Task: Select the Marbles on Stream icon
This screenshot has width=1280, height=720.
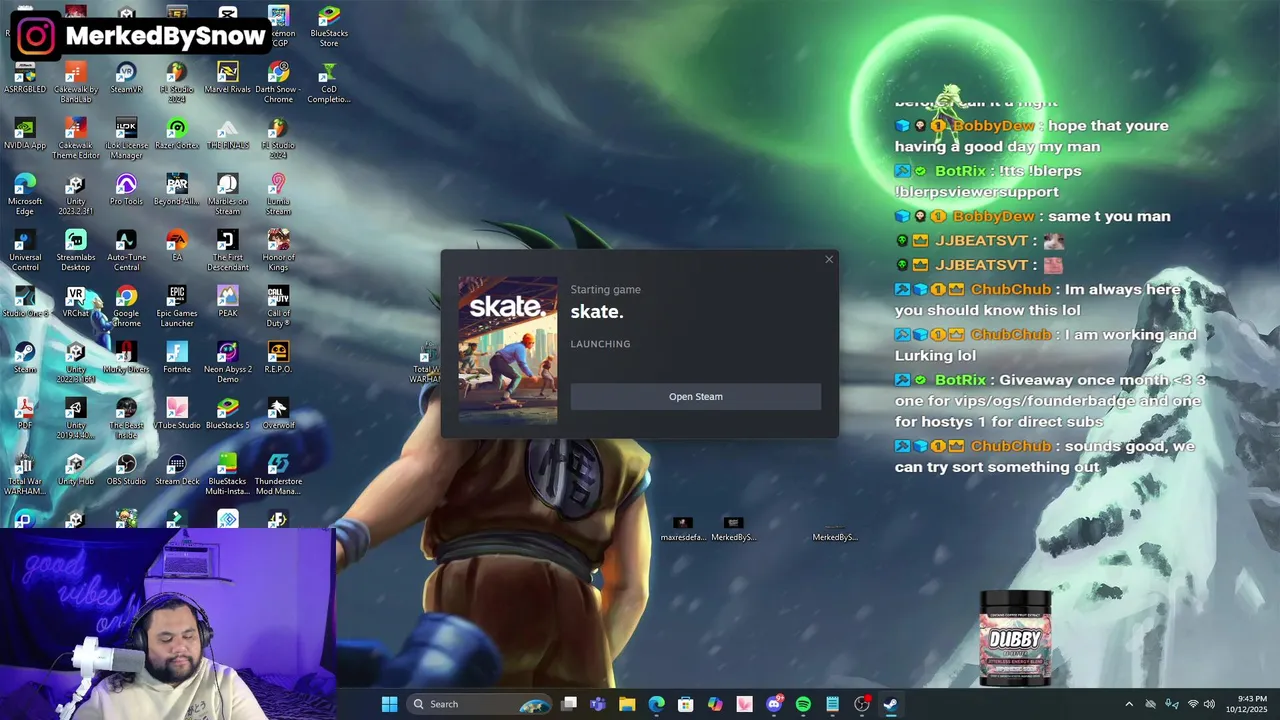Action: (227, 194)
